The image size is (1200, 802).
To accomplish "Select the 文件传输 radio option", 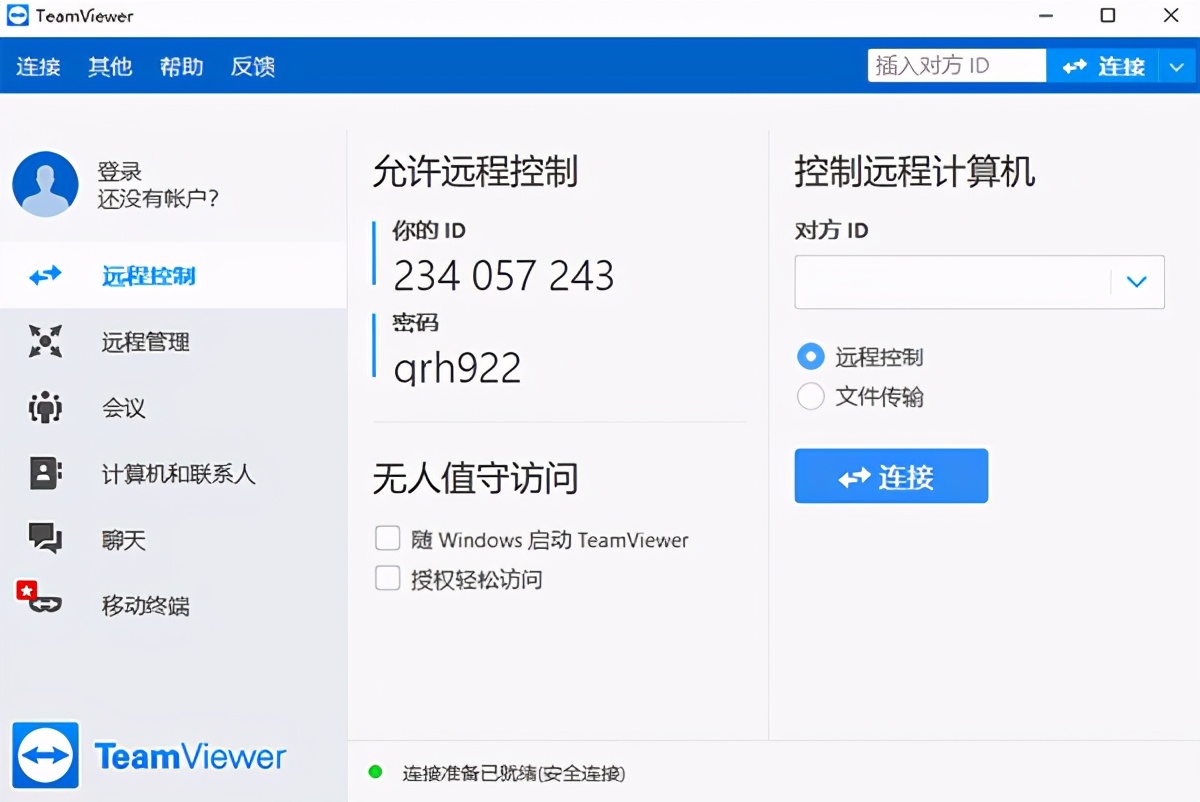I will pos(810,396).
